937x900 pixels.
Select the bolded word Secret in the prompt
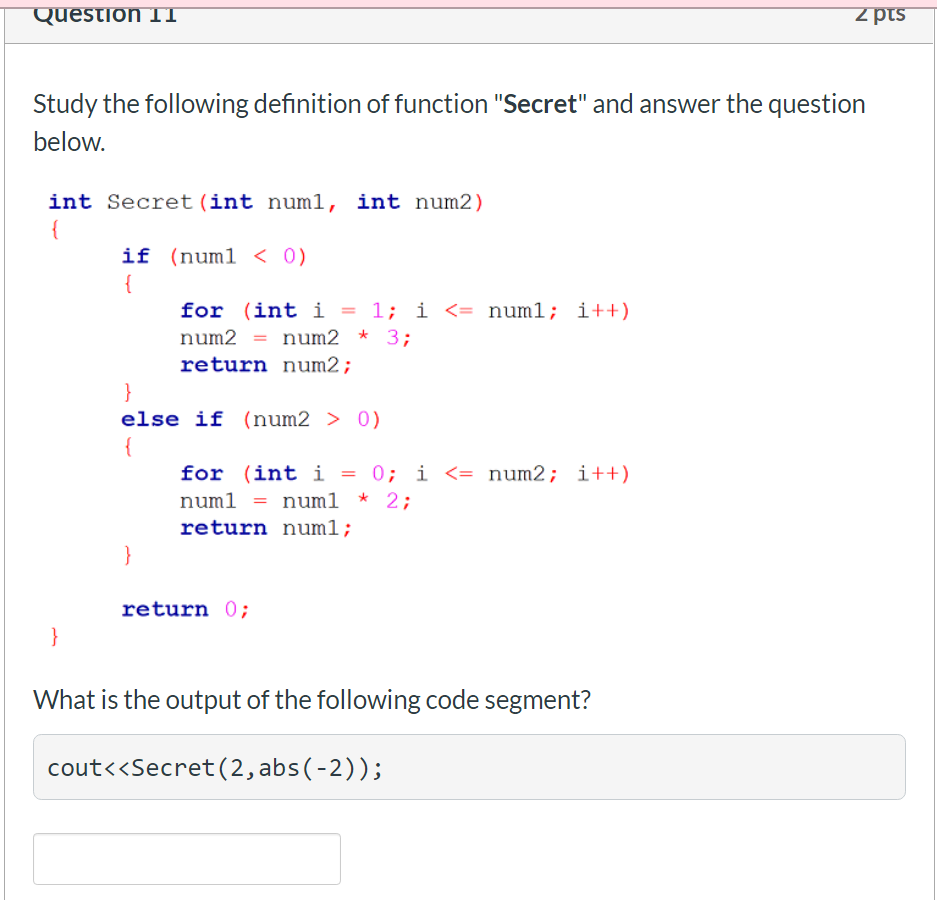pos(539,103)
